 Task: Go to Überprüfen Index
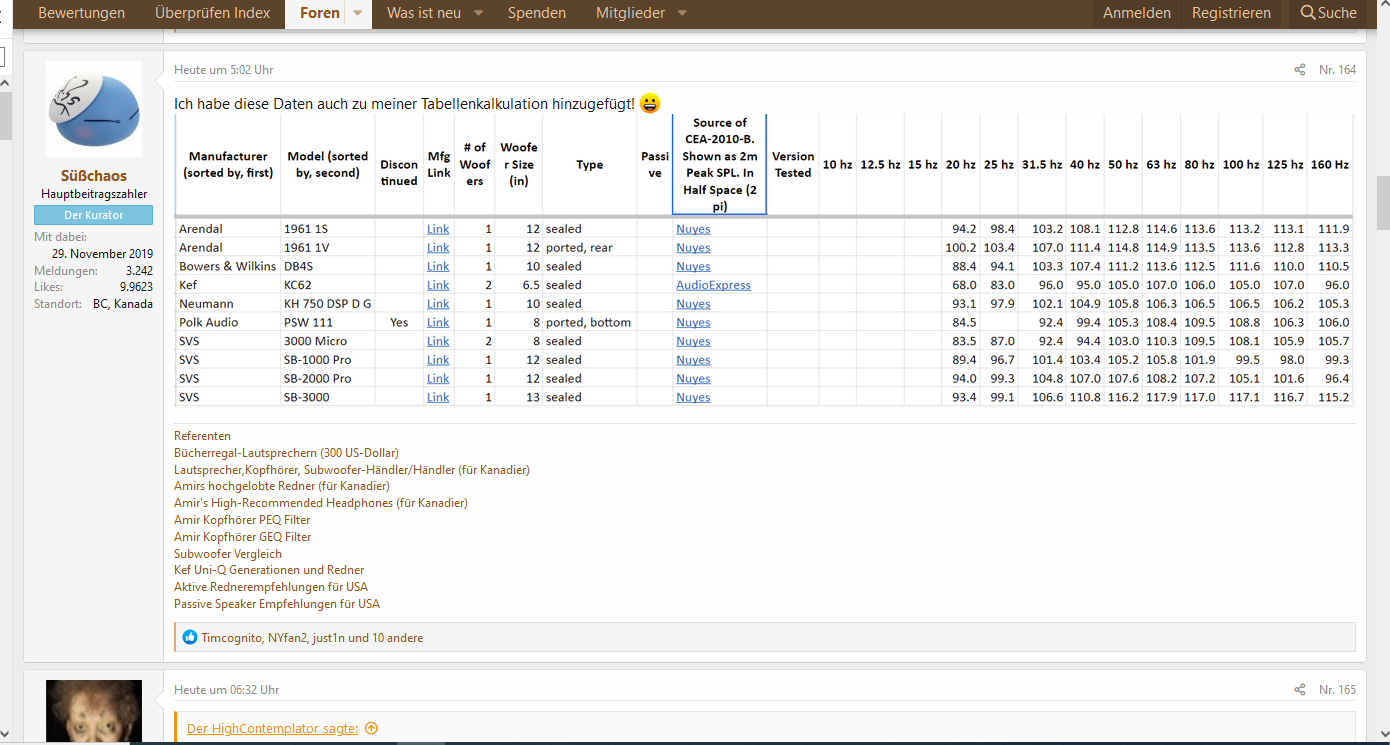point(213,13)
